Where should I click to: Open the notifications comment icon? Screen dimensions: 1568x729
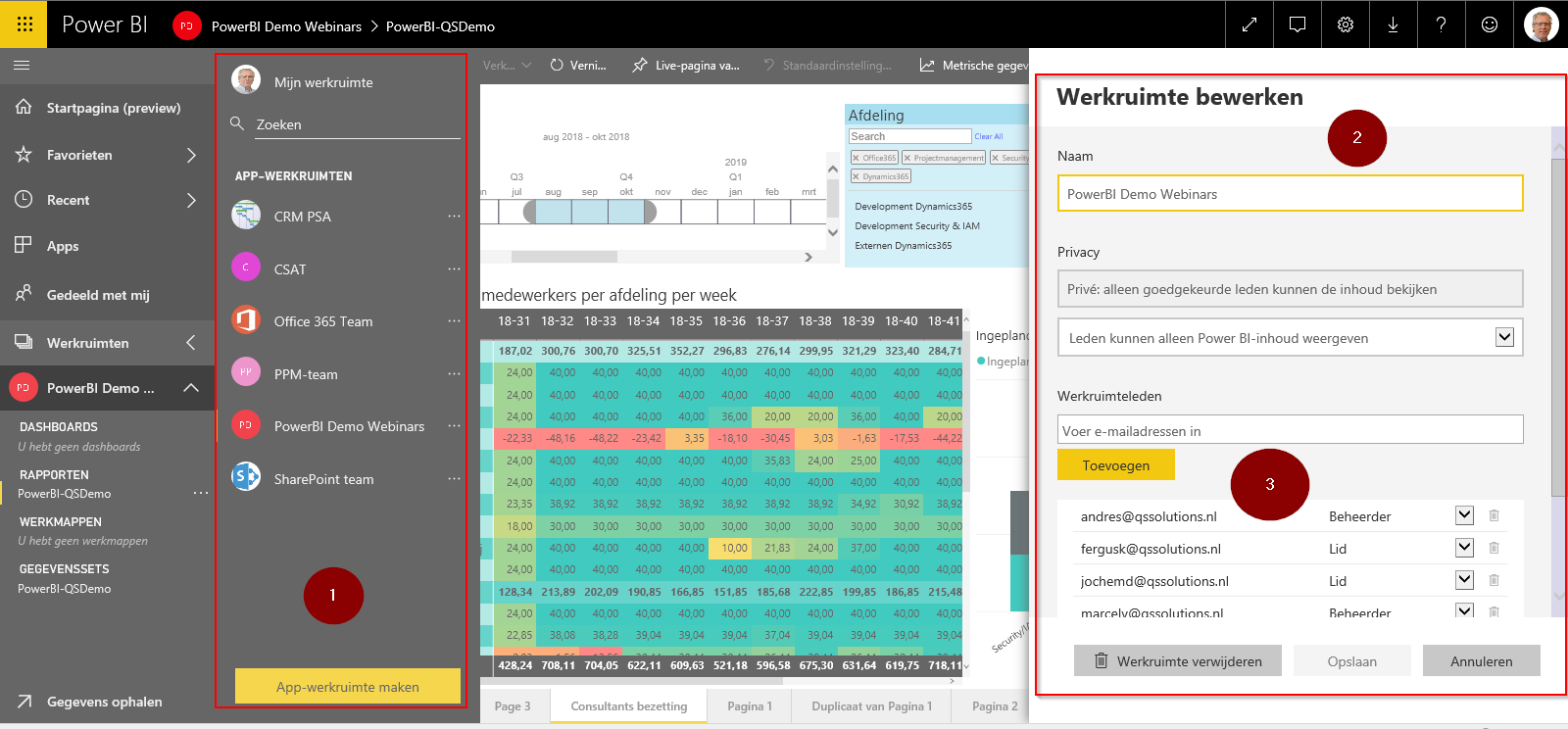pos(1298,24)
